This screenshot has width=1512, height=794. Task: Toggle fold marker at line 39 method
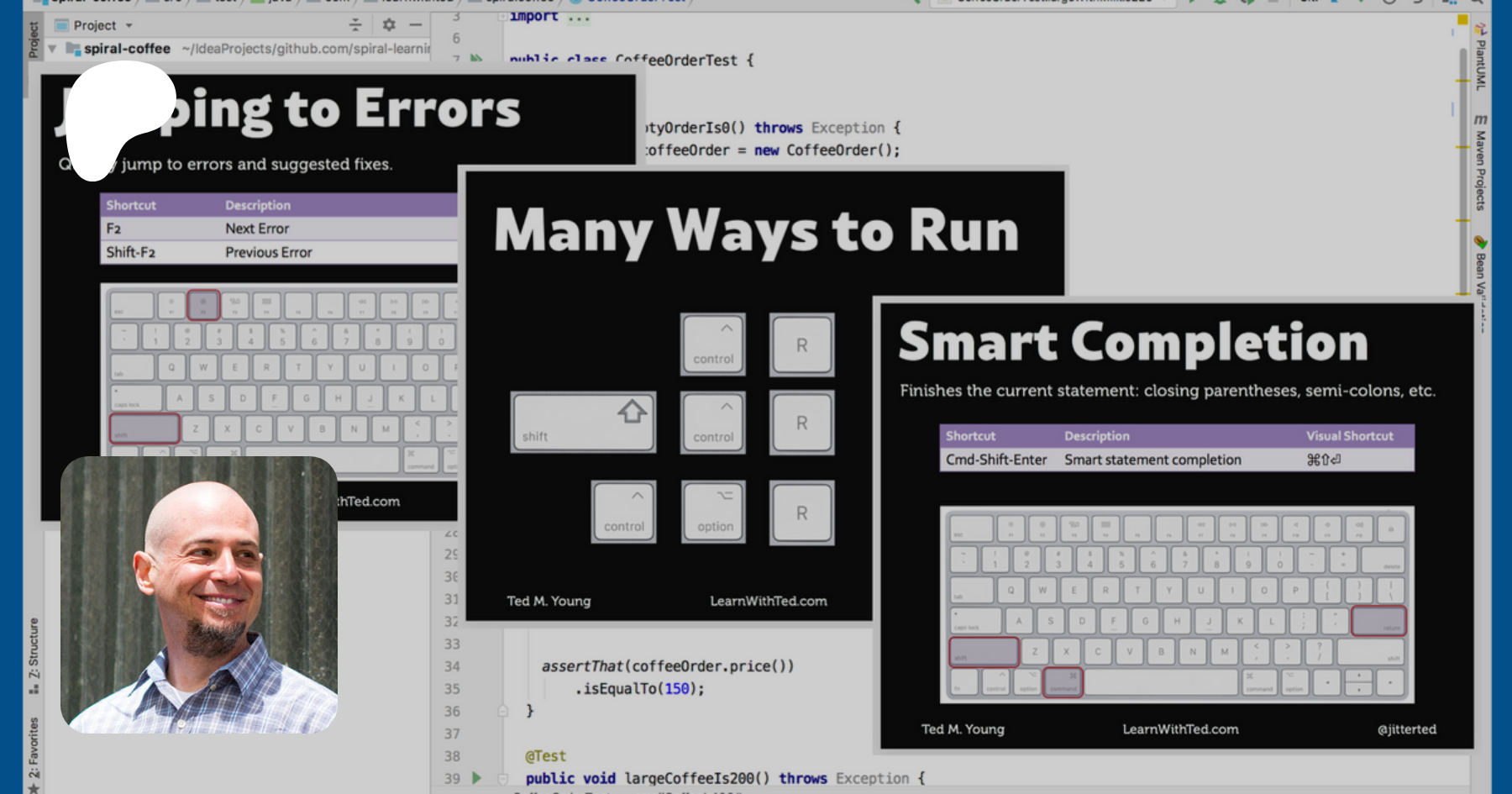click(503, 778)
